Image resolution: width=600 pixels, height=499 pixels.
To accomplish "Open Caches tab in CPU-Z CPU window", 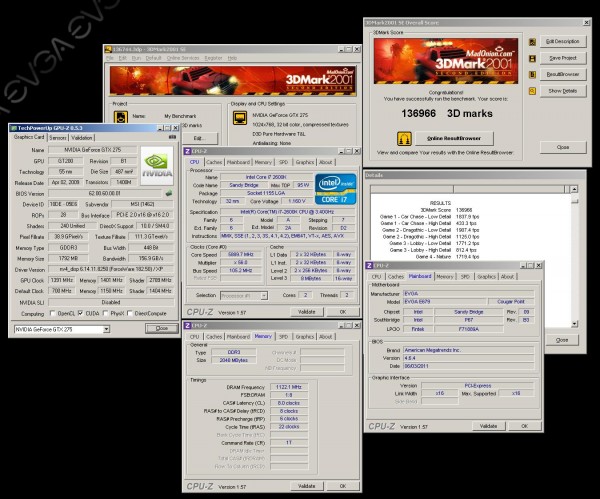I will click(214, 162).
